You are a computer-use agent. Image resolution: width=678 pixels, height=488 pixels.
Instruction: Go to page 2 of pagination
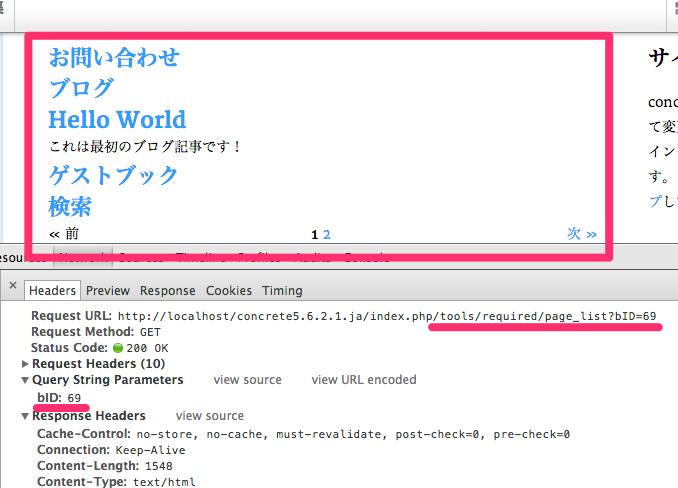(327, 235)
